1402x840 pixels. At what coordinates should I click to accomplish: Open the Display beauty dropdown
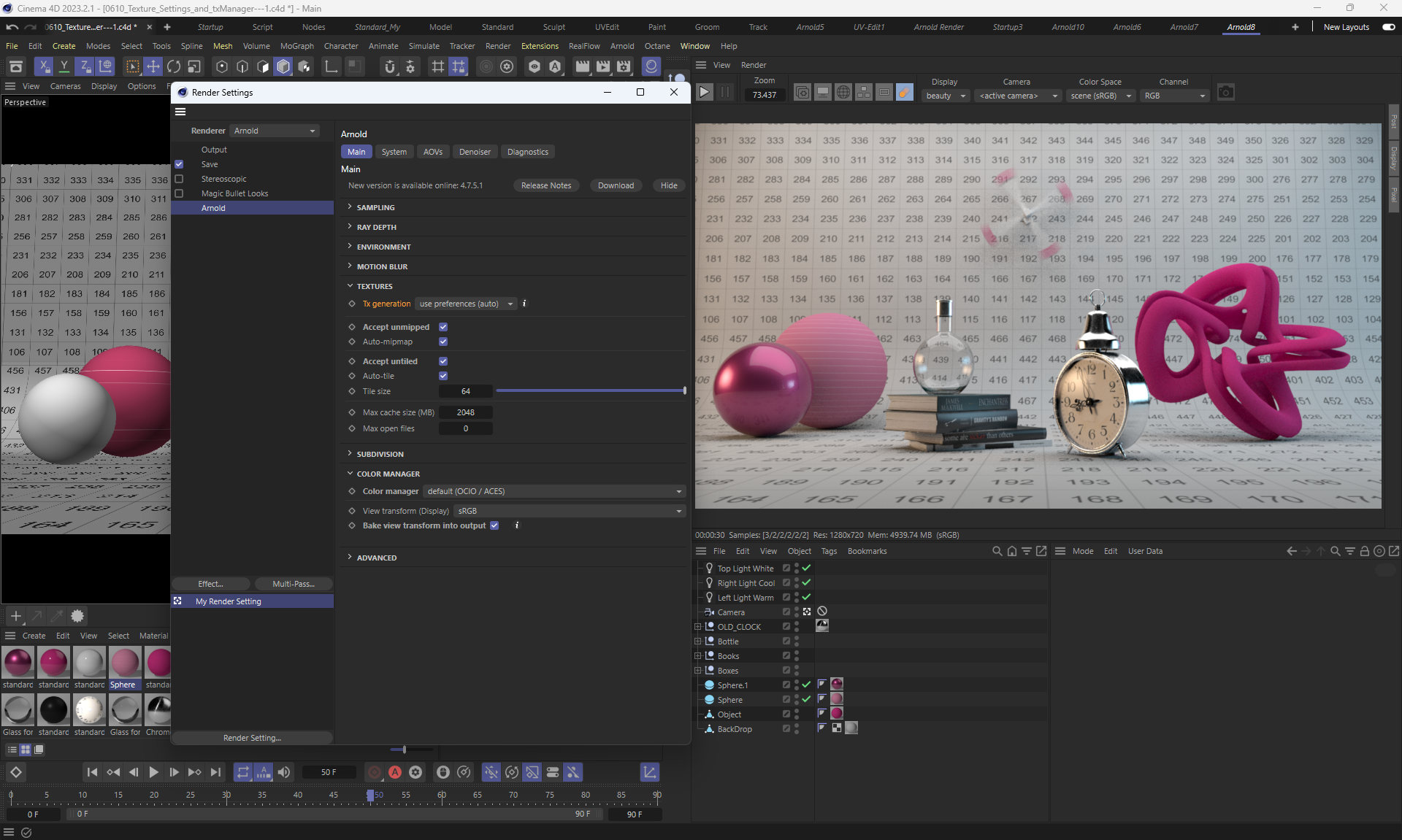[x=945, y=96]
